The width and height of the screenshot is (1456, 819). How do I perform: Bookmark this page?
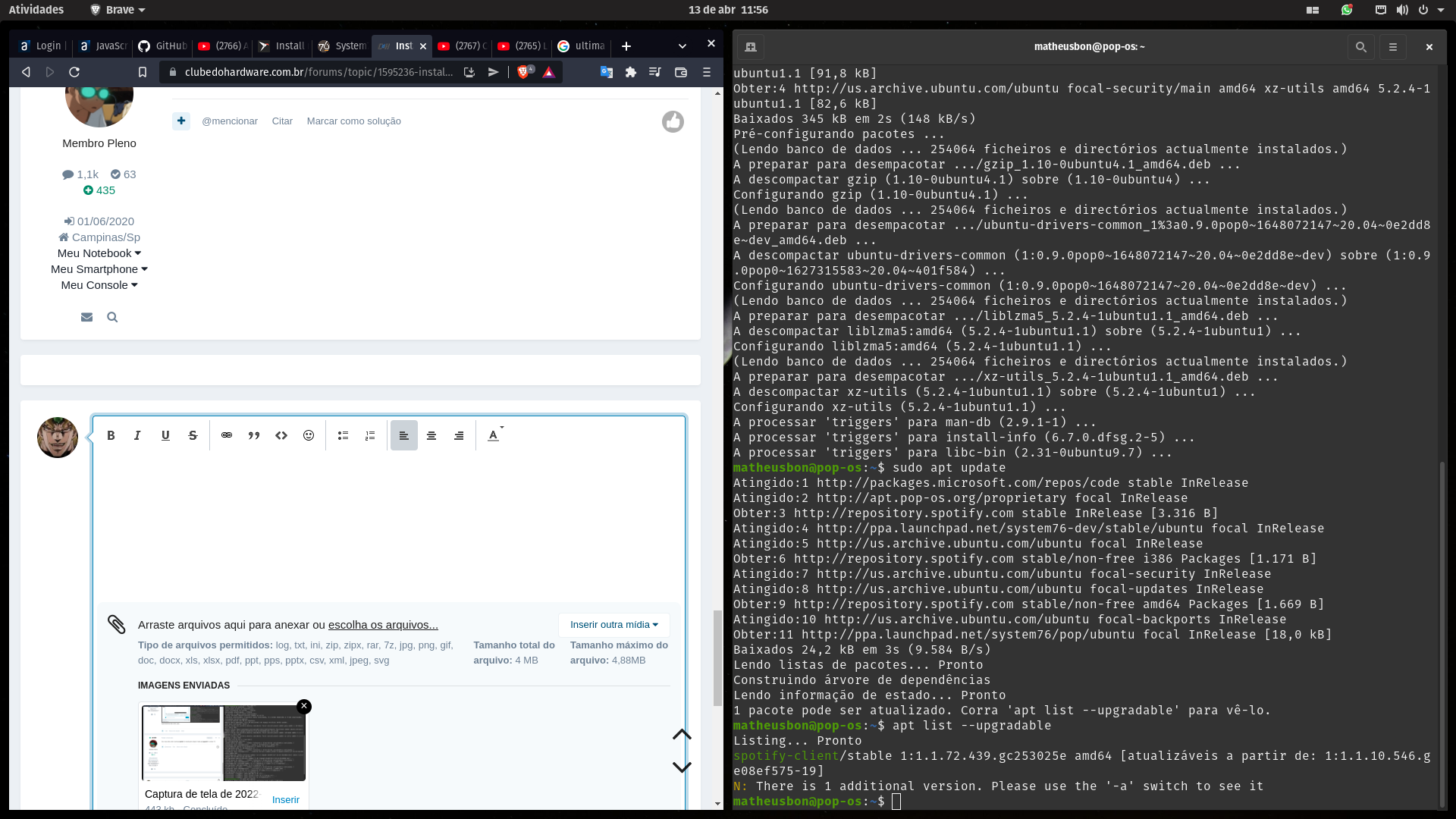[143, 72]
